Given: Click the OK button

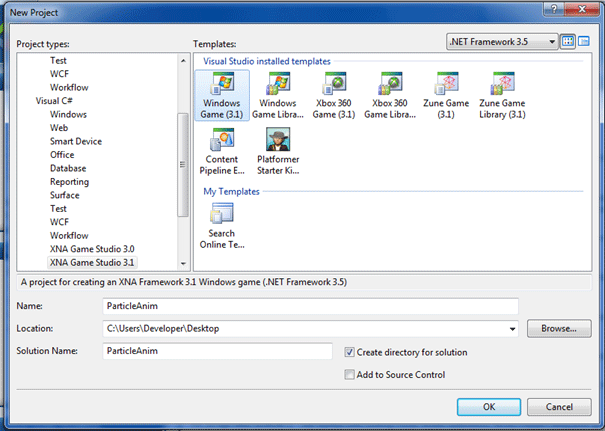Looking at the screenshot, I should 489,407.
